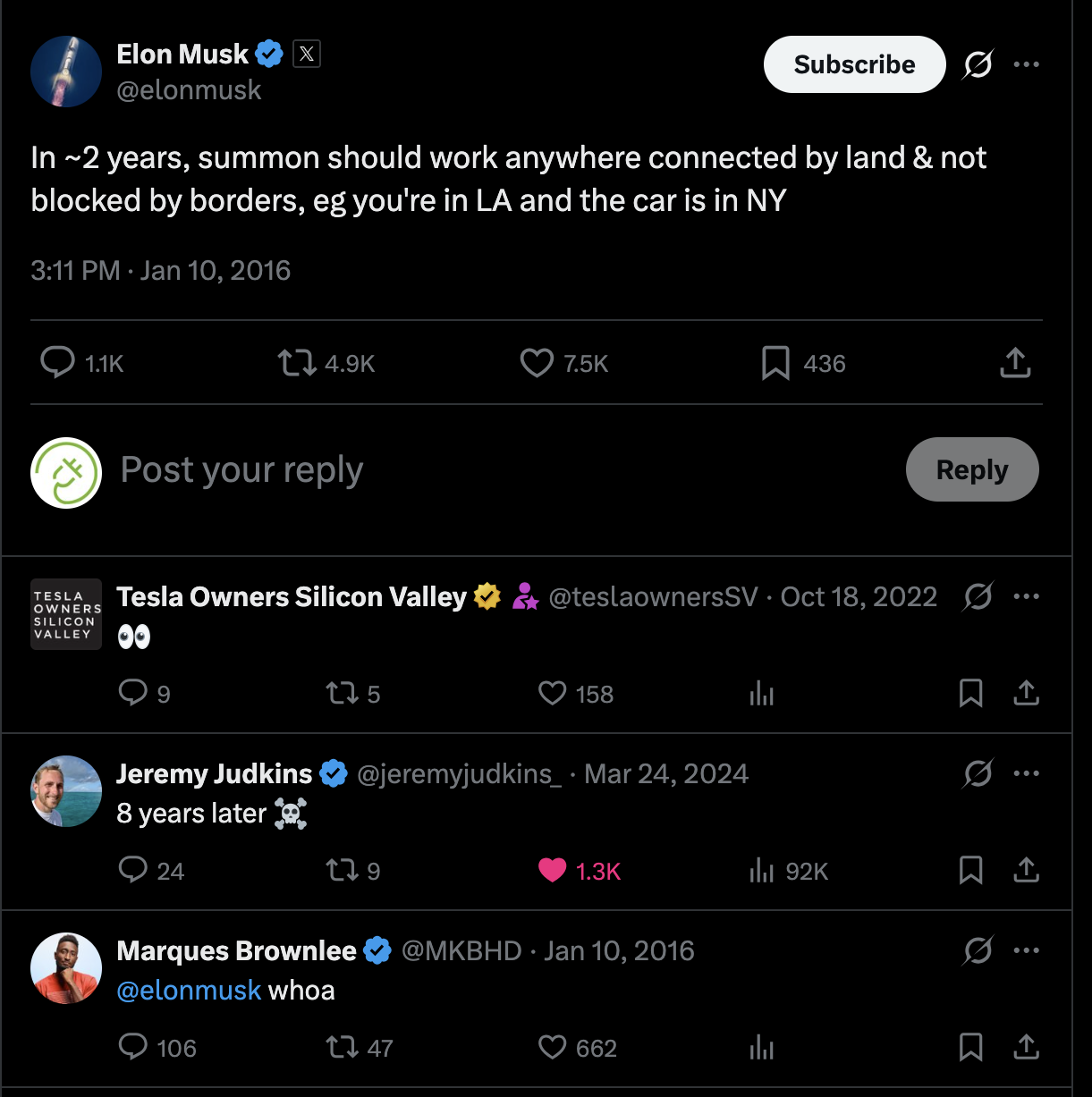Repost Elon Musk's summon tweet
Image resolution: width=1092 pixels, height=1097 pixels.
[x=297, y=363]
